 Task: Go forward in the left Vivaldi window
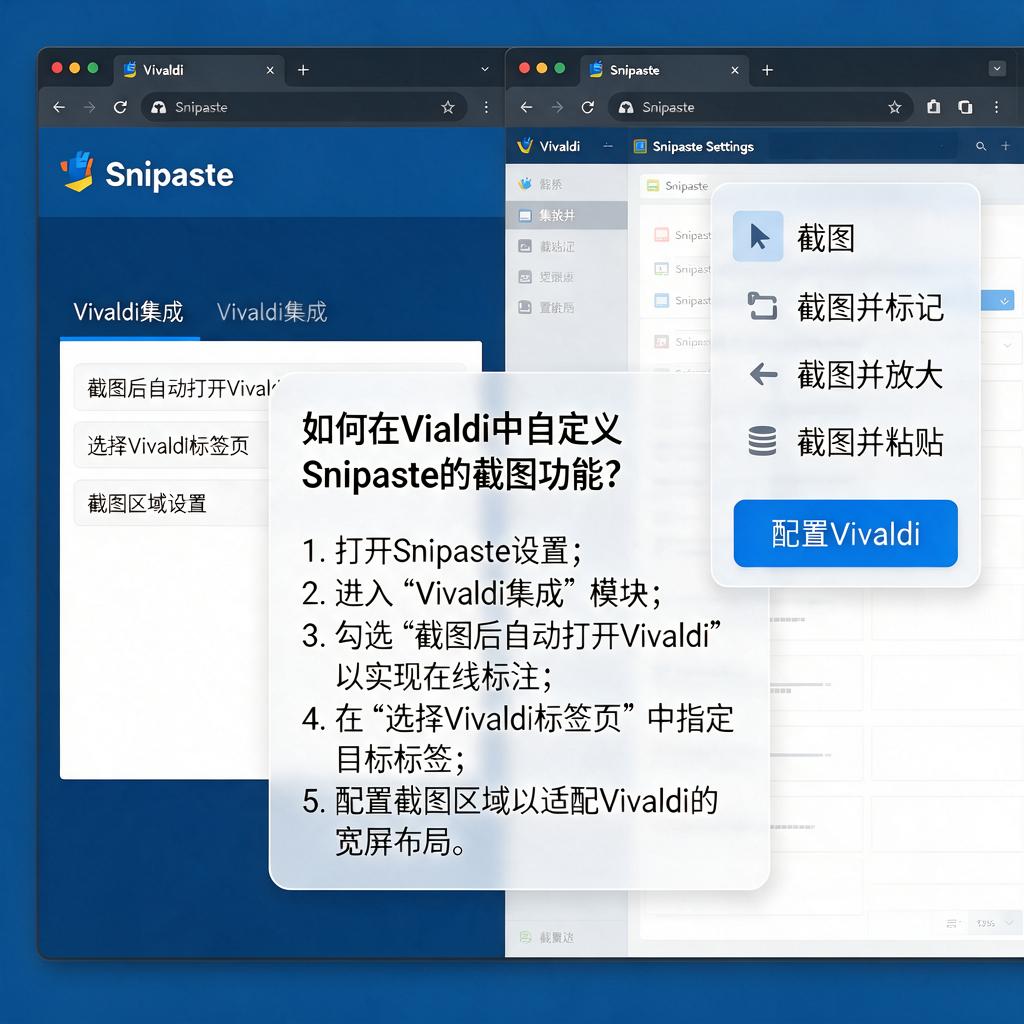click(x=89, y=107)
